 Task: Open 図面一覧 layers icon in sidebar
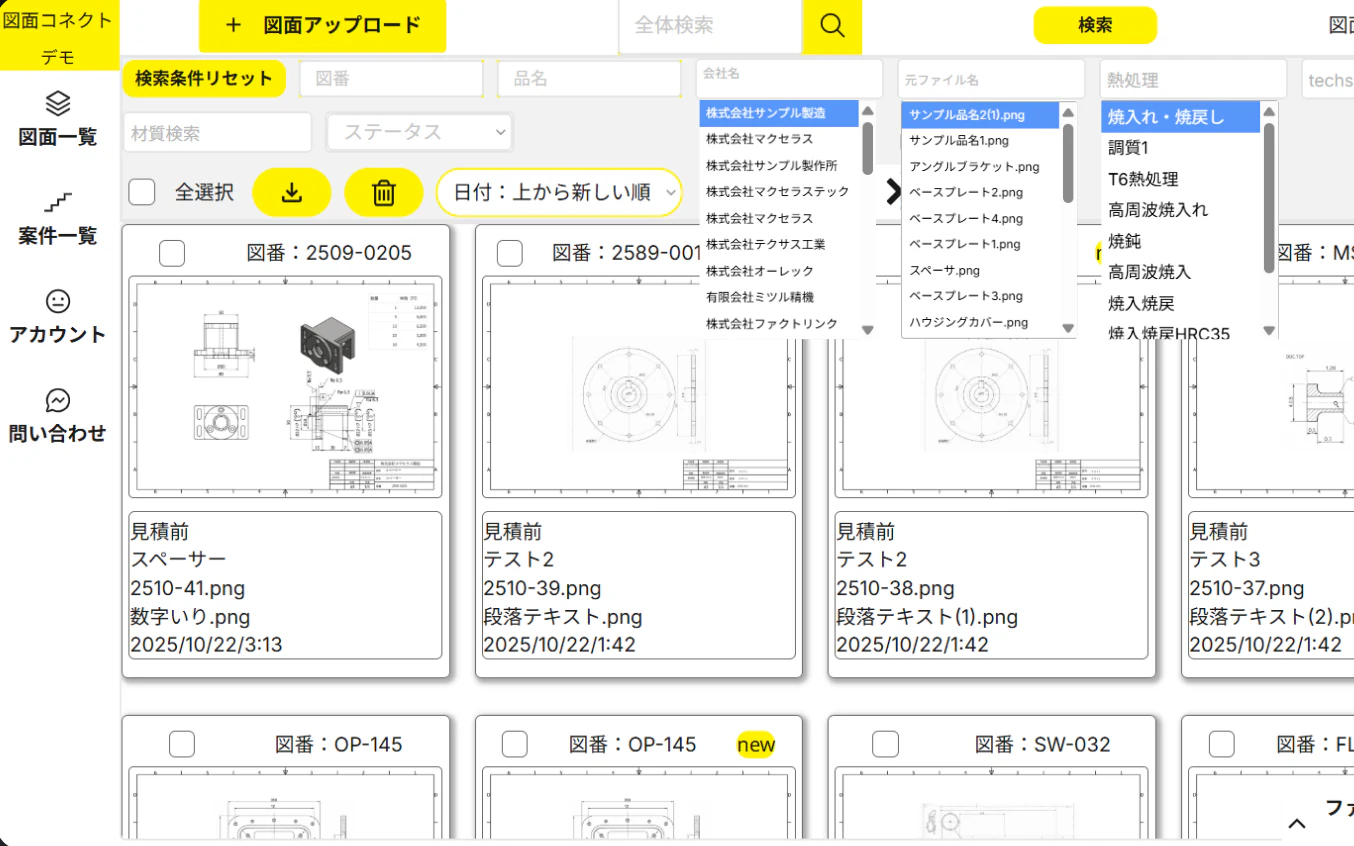click(58, 103)
